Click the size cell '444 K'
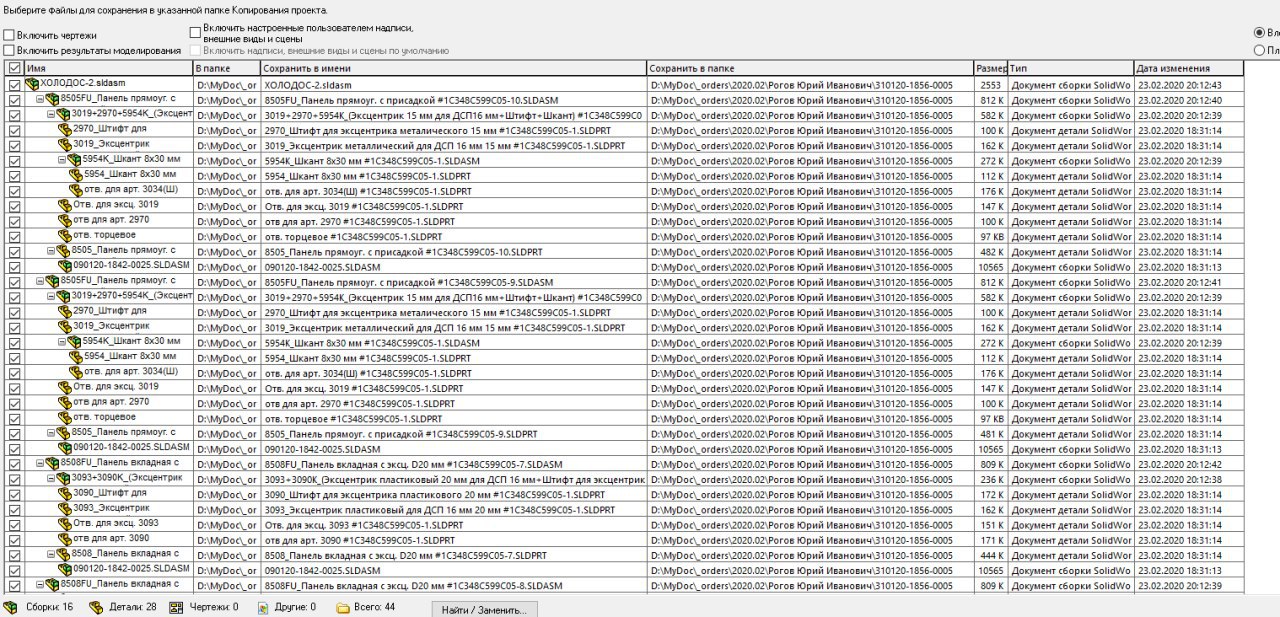Viewport: 1280px width, 617px height. (991, 555)
